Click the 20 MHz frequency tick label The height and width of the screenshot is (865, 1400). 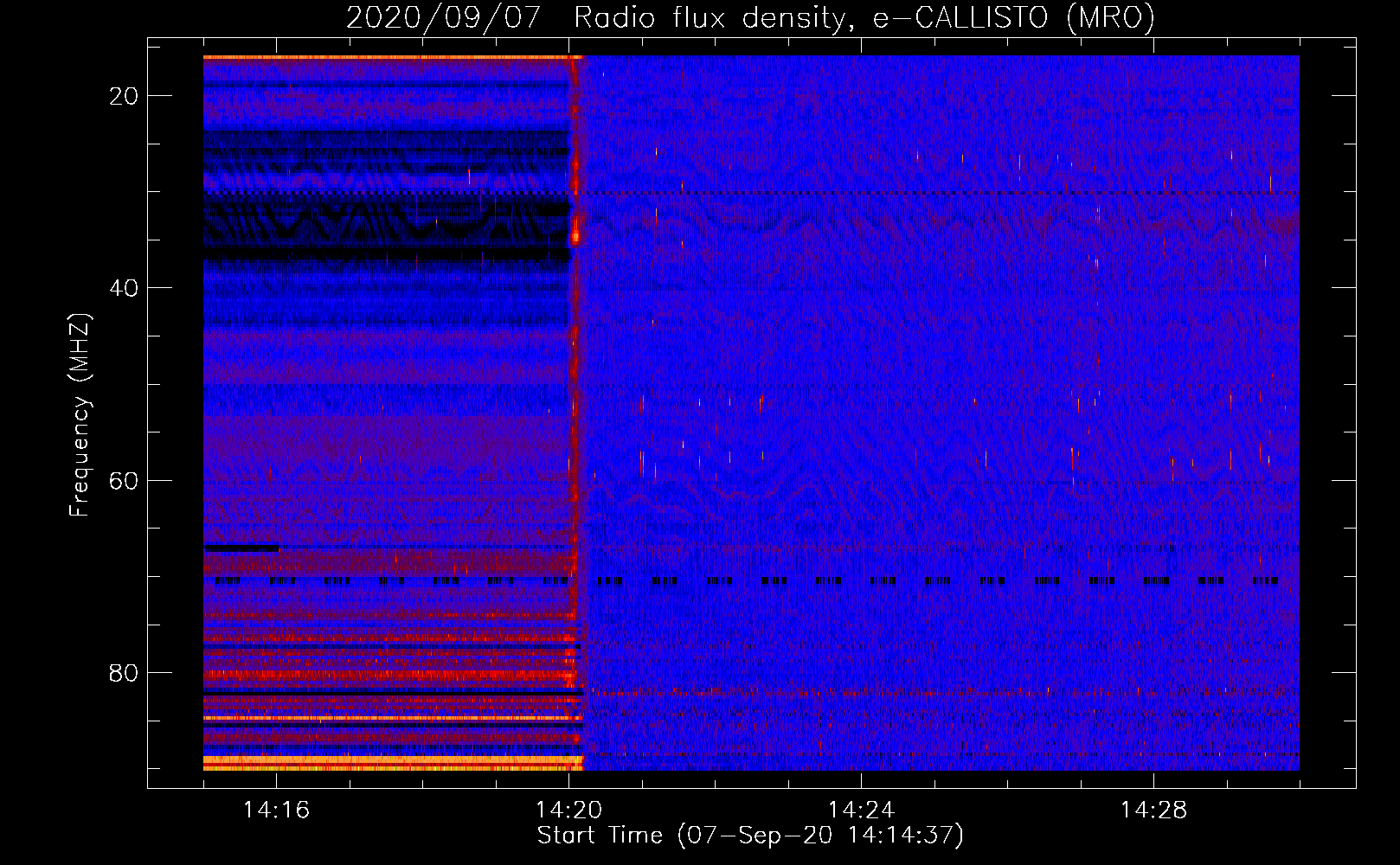[x=124, y=96]
